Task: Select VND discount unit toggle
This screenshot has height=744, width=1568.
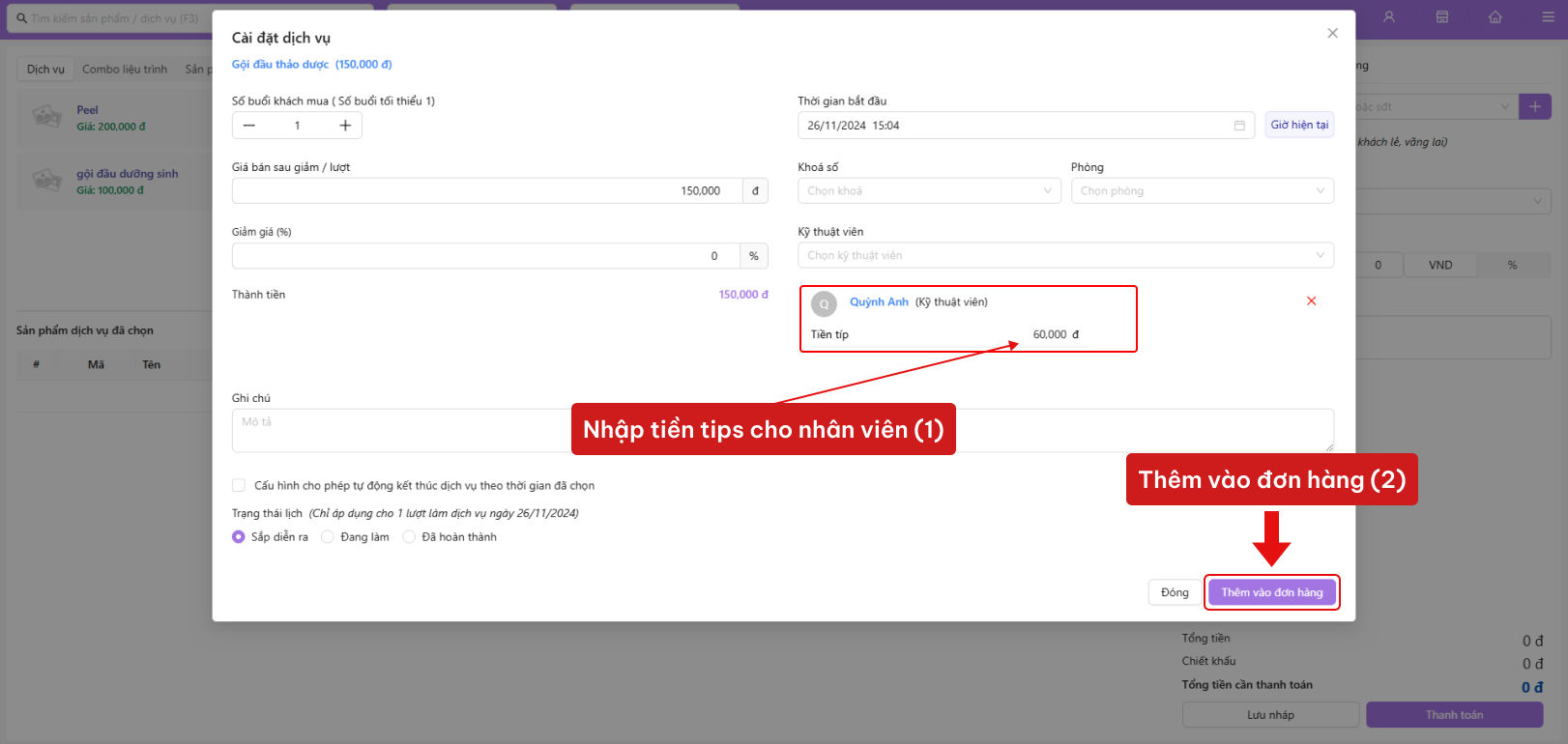Action: [x=1440, y=265]
